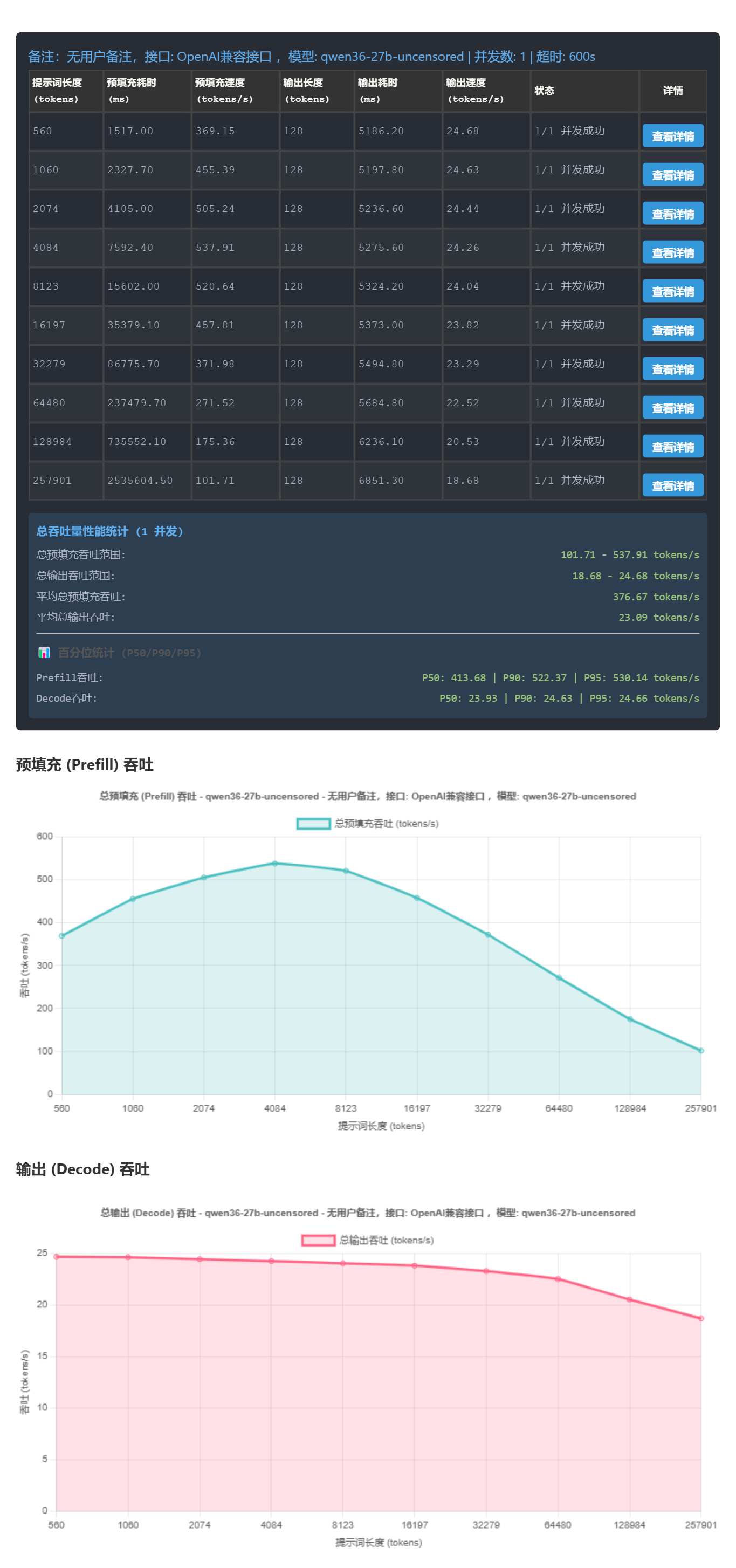Open 查看详情 in the 4084 tokens row

(672, 252)
